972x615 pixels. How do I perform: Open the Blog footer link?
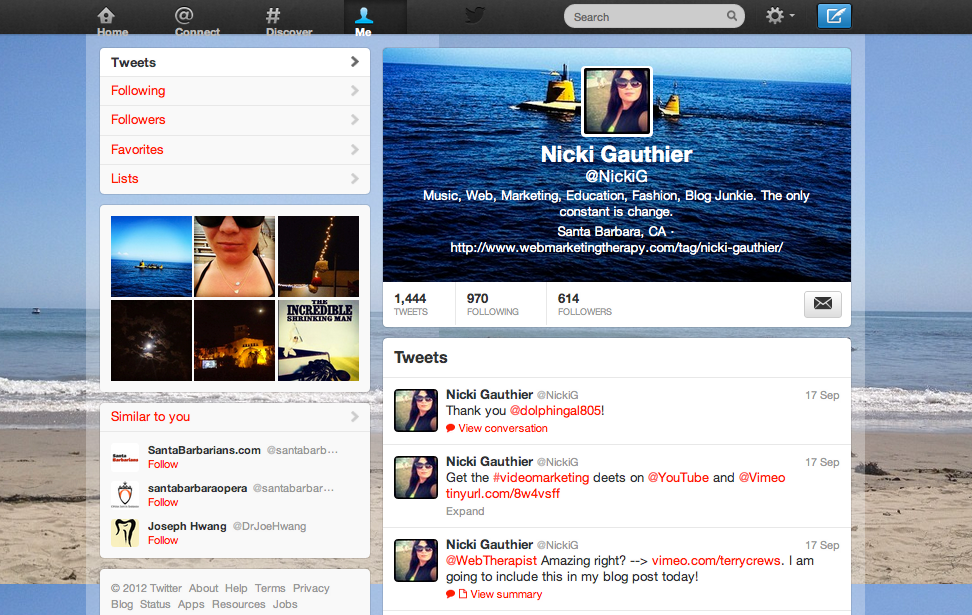(122, 604)
